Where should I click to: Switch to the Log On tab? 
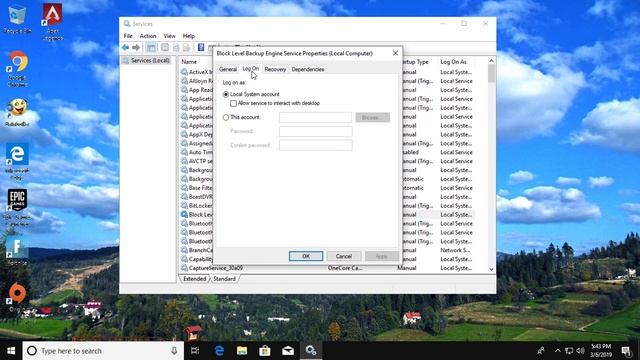[250, 69]
